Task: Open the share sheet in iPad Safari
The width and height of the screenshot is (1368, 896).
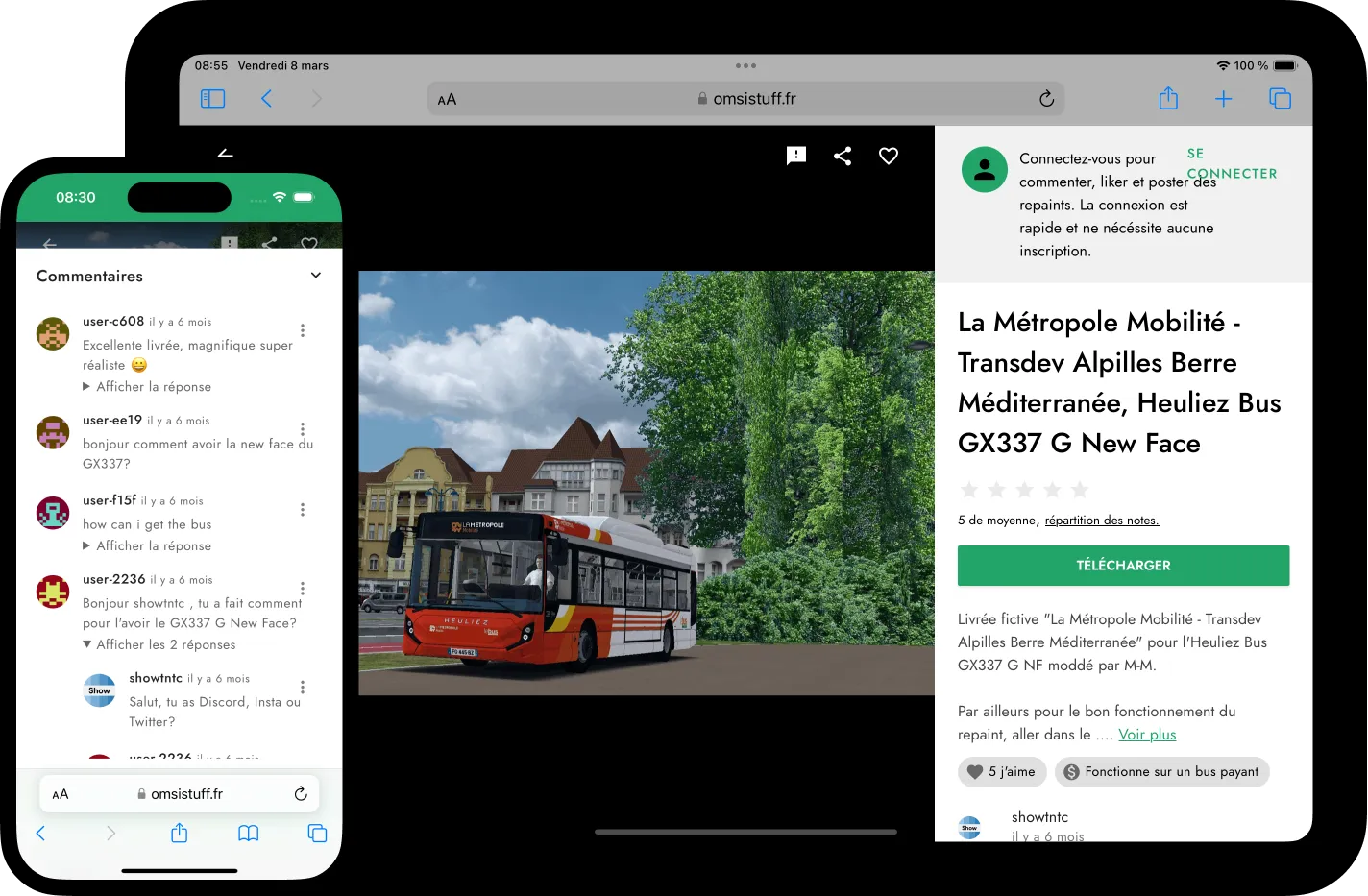Action: coord(1168,98)
